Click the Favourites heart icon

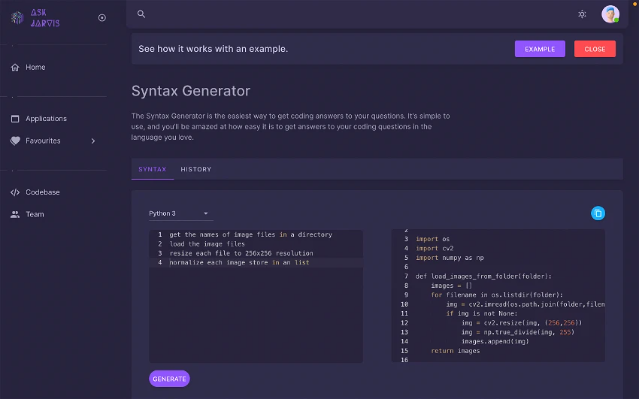pyautogui.click(x=15, y=141)
